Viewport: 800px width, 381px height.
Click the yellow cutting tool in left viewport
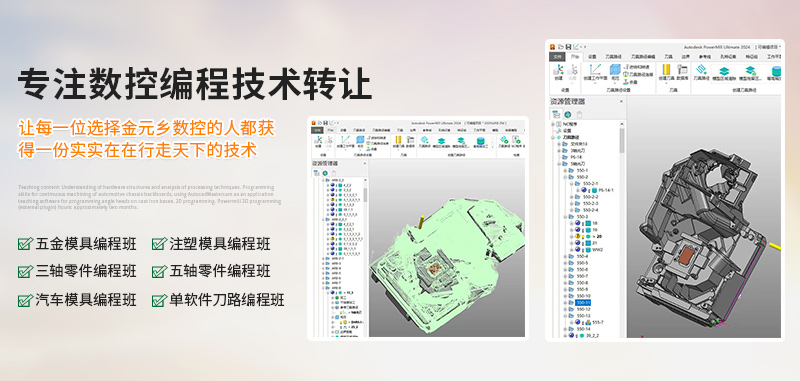coord(421,222)
